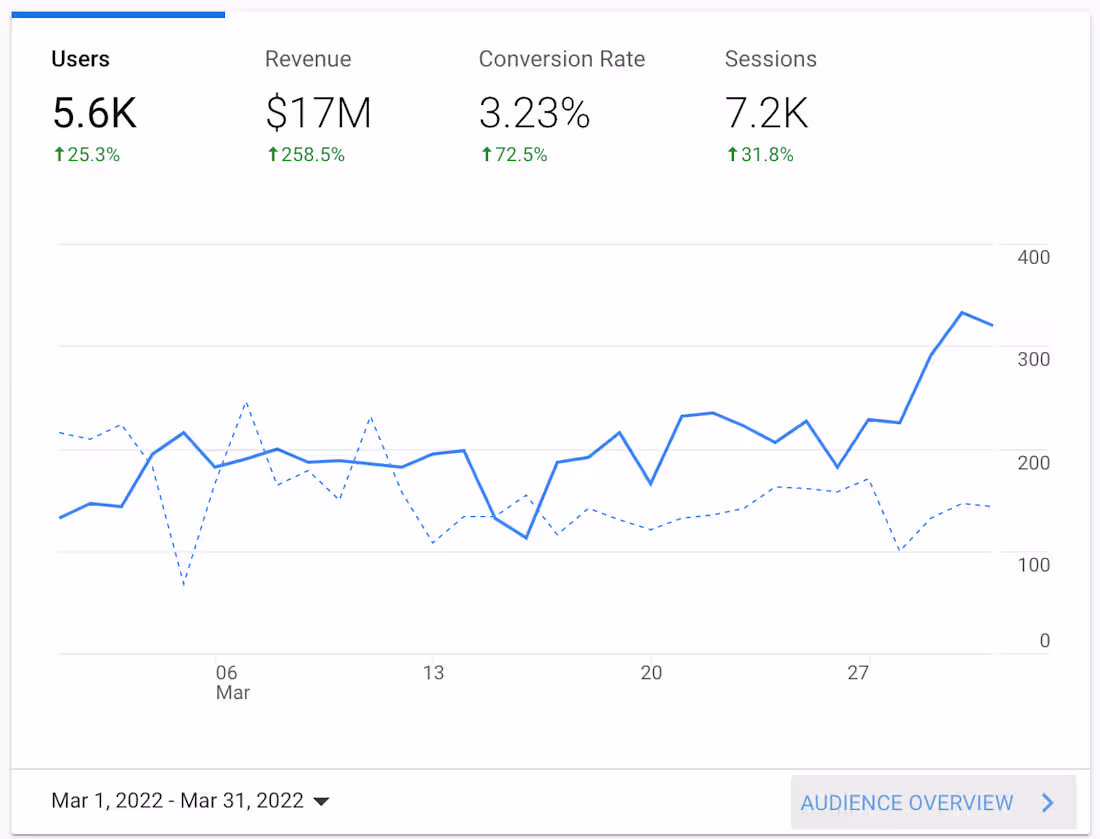This screenshot has height=839, width=1100.
Task: Click the solid line's highest peak point
Action: [962, 313]
